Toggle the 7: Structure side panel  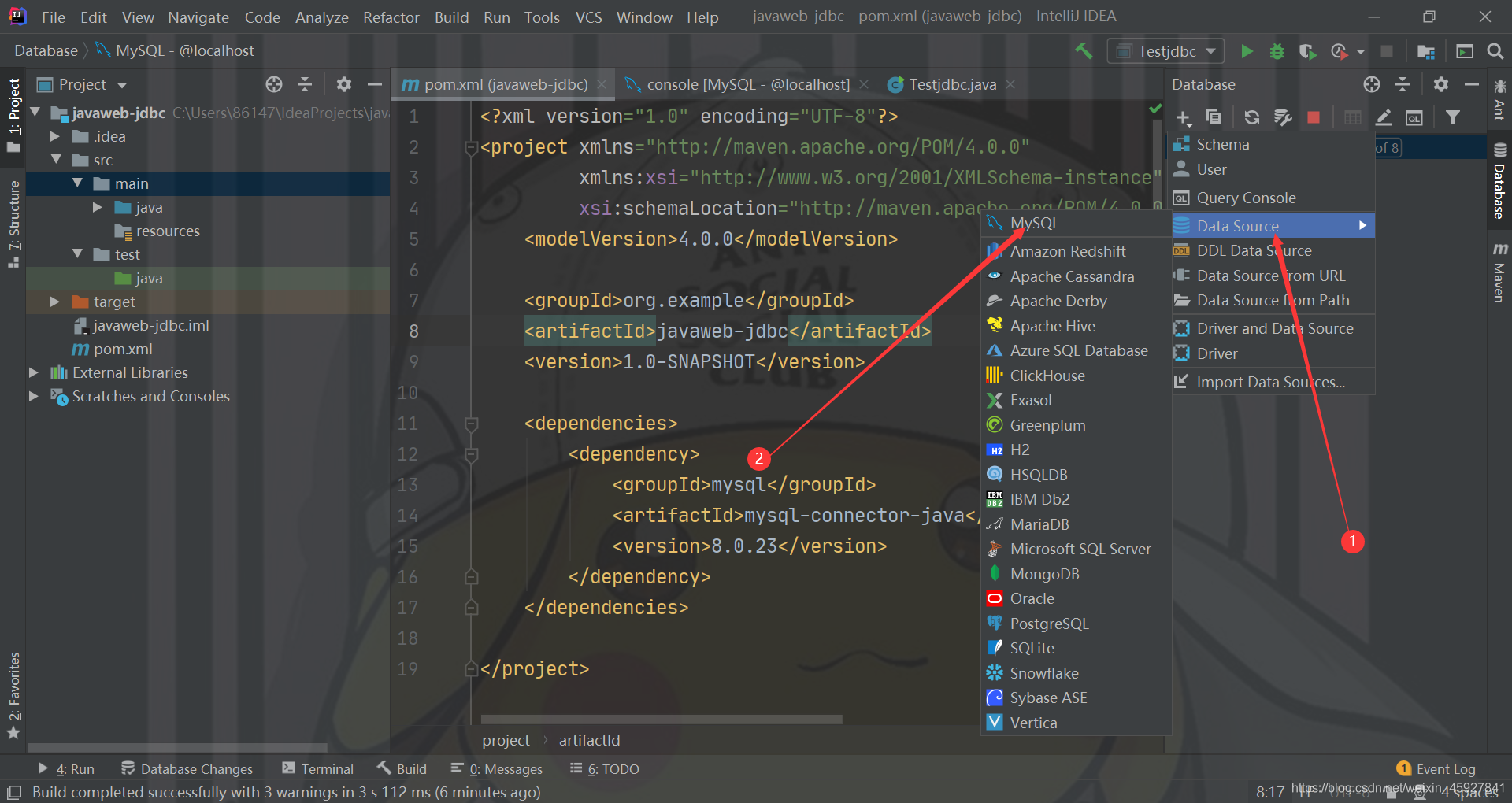13,224
